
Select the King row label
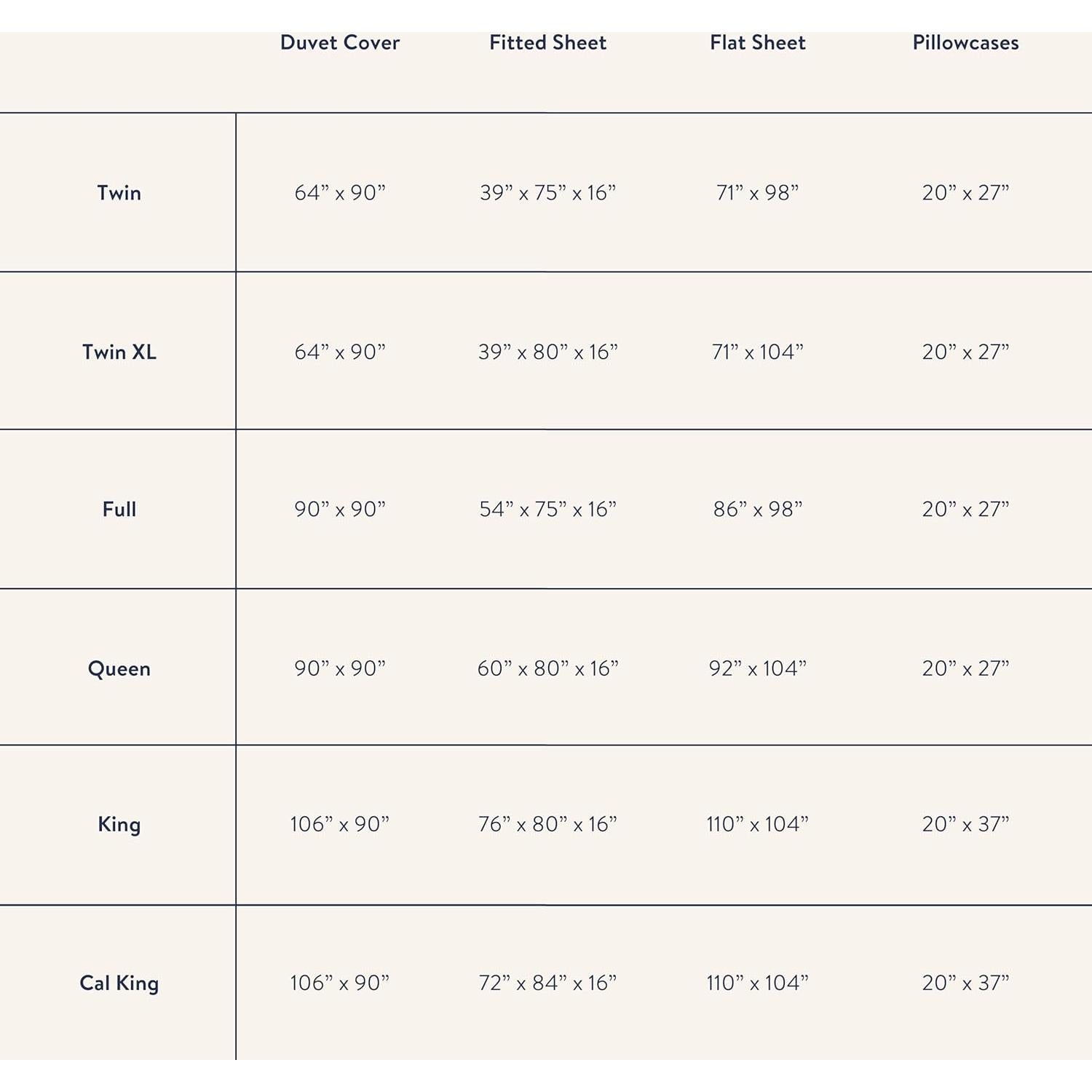coord(119,824)
